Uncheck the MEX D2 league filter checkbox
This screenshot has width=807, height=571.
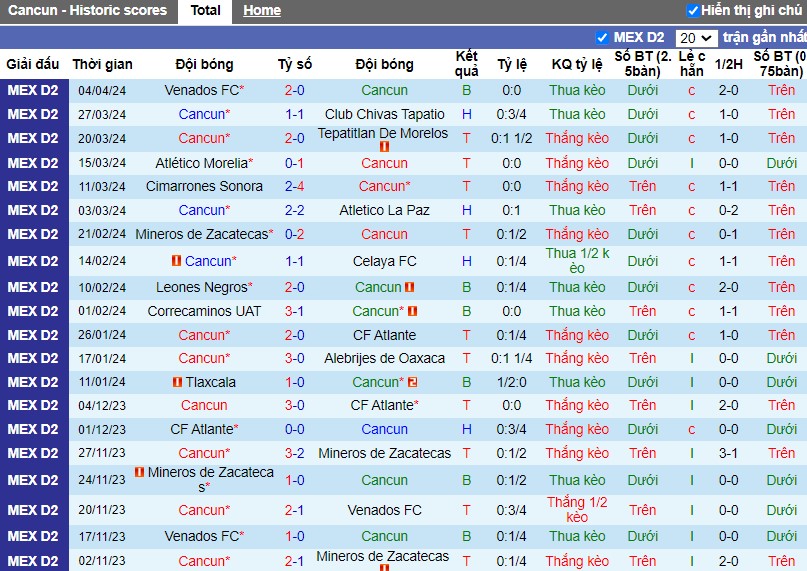tap(601, 38)
